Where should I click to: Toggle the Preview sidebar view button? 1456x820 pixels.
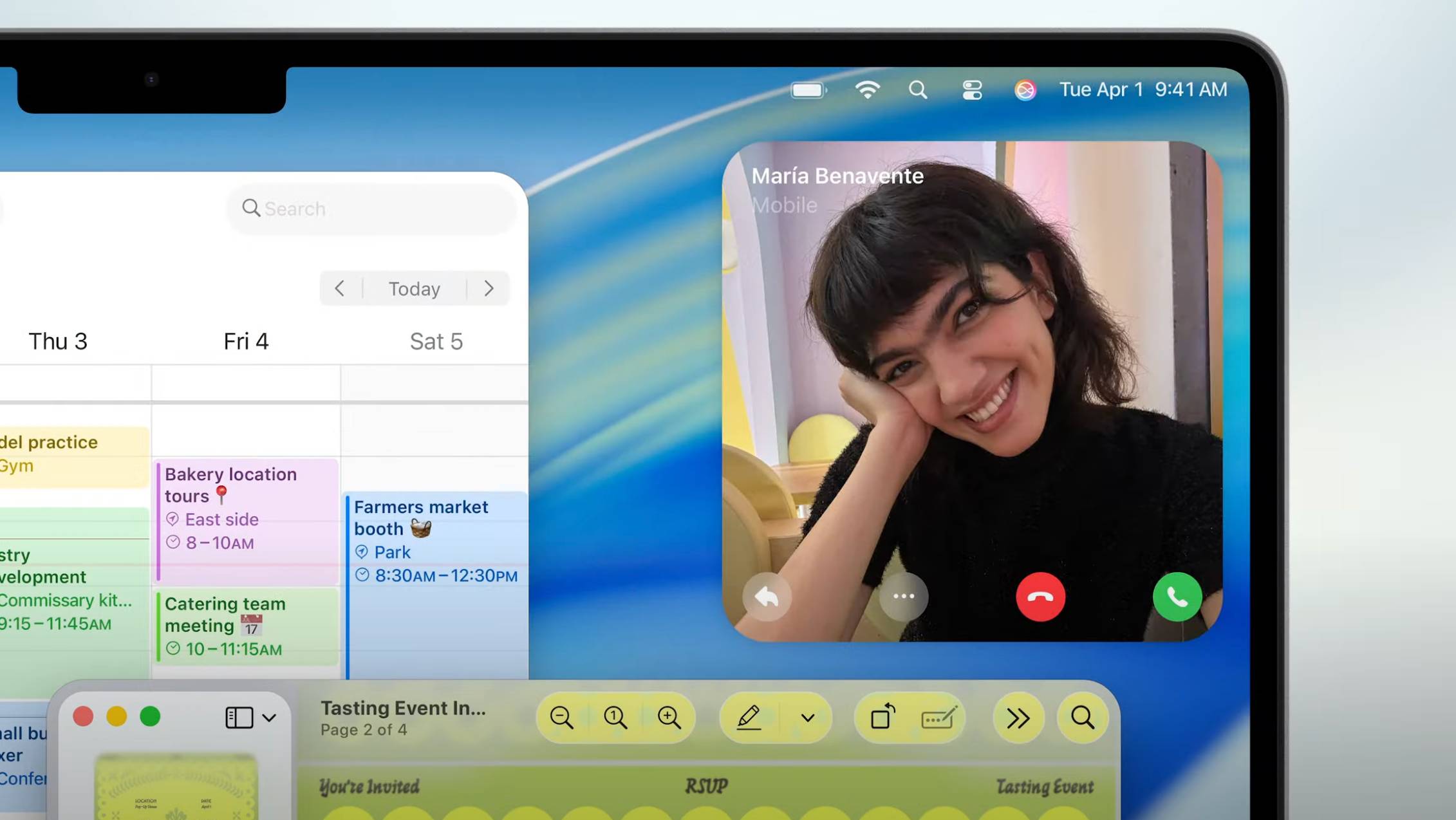[239, 717]
